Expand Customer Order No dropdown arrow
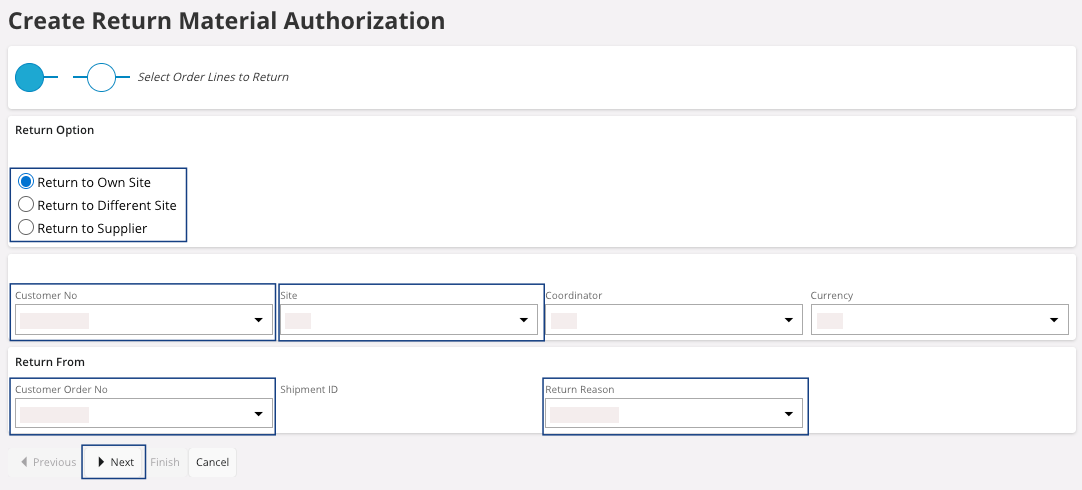1082x490 pixels. [x=258, y=414]
